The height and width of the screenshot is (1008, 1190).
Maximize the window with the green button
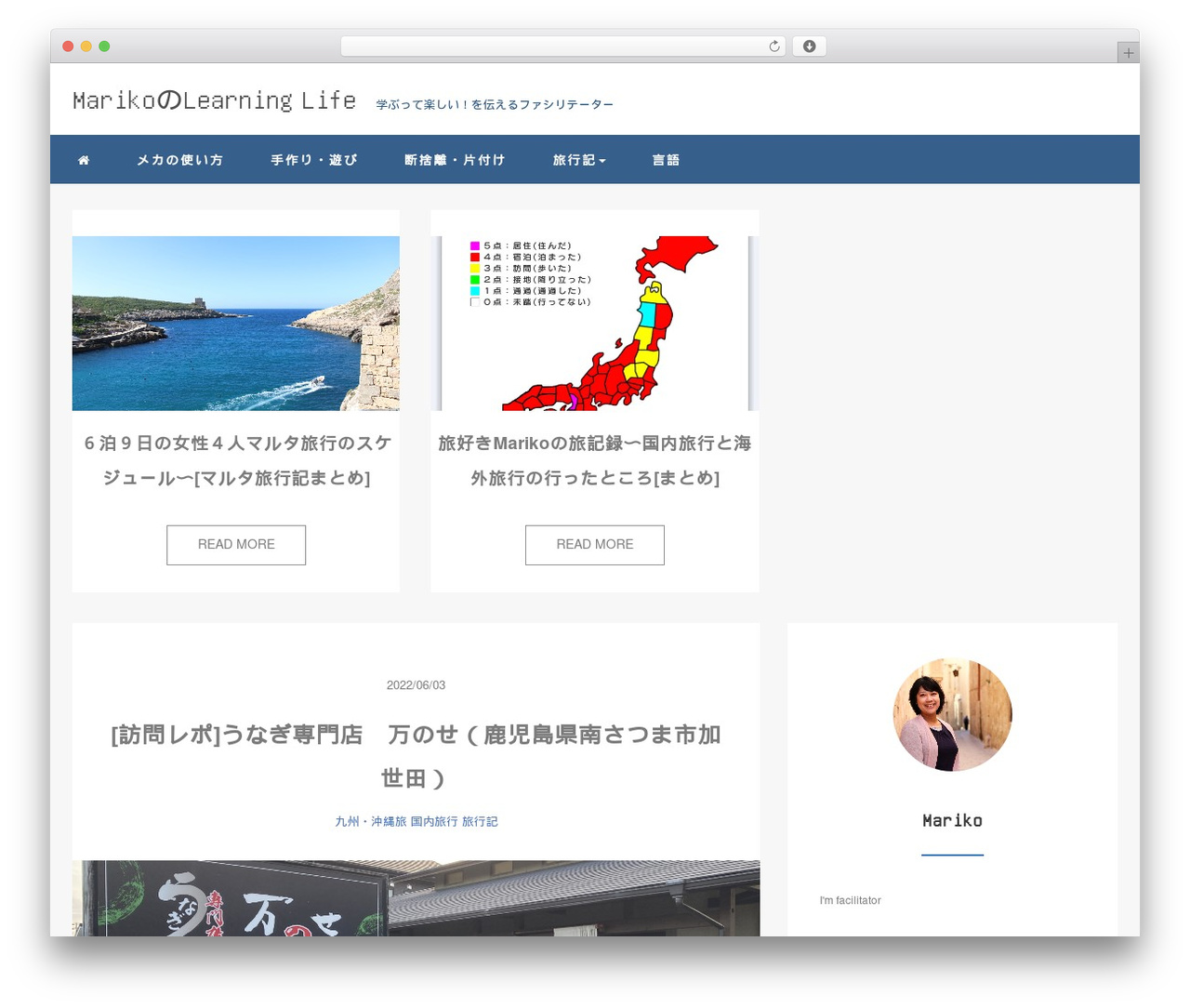click(104, 46)
